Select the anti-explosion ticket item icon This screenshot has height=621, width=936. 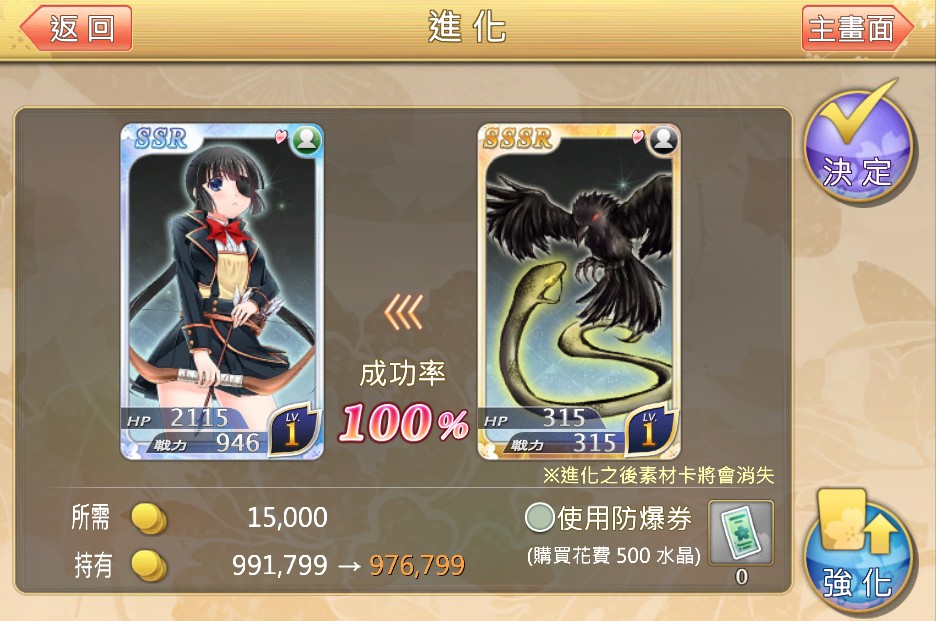[x=741, y=533]
